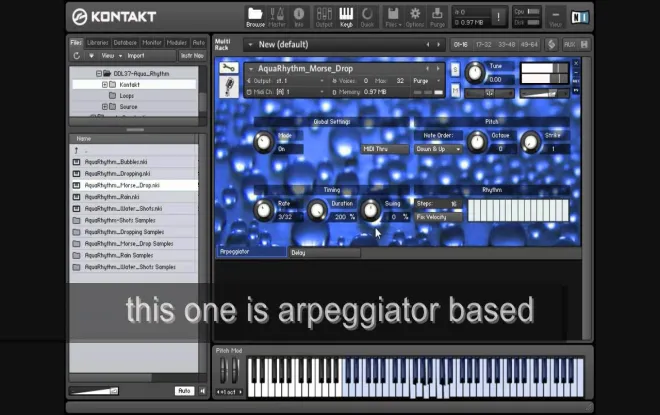Click the Pitch wheel slider

coord(223,370)
